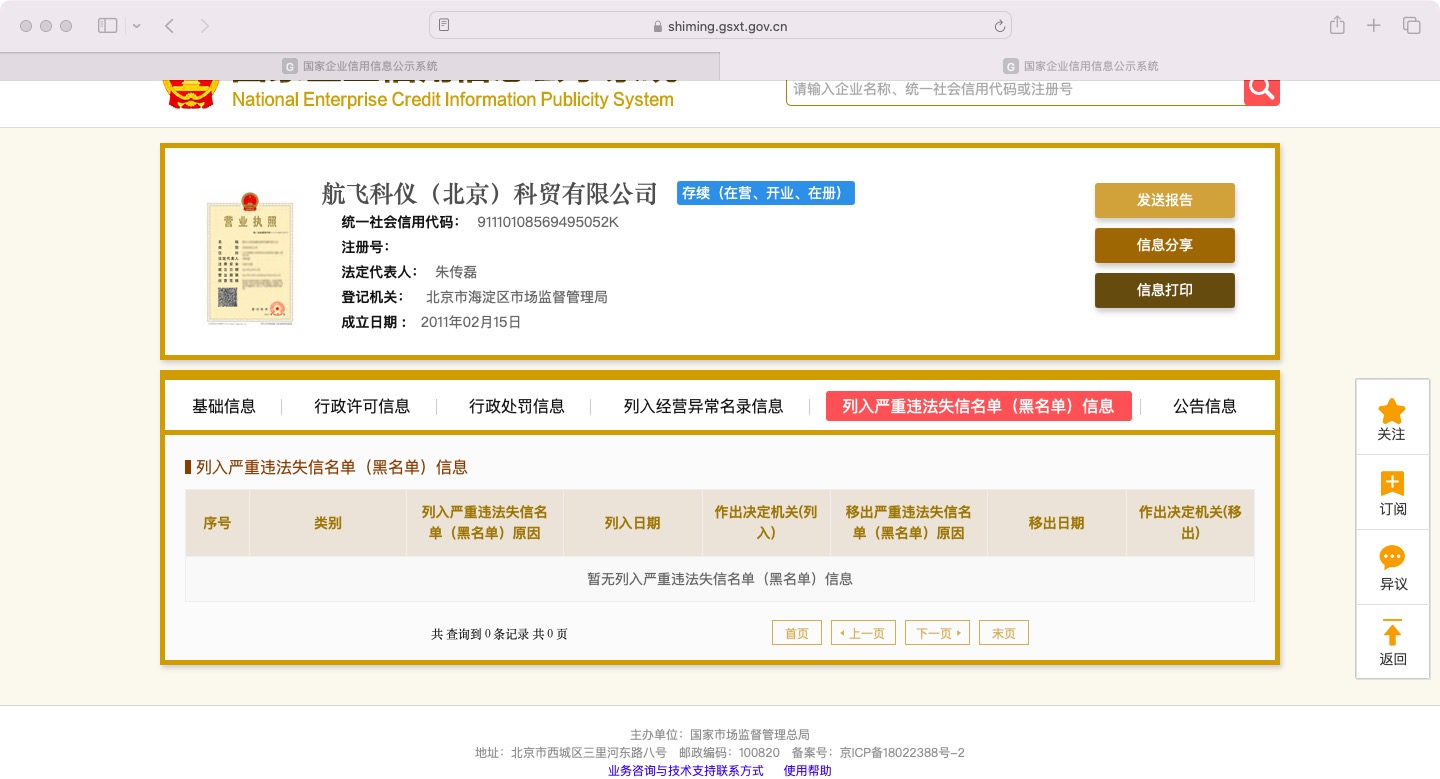Image resolution: width=1440 pixels, height=779 pixels.
Task: Click the 上一页 pagination button
Action: [x=863, y=633]
